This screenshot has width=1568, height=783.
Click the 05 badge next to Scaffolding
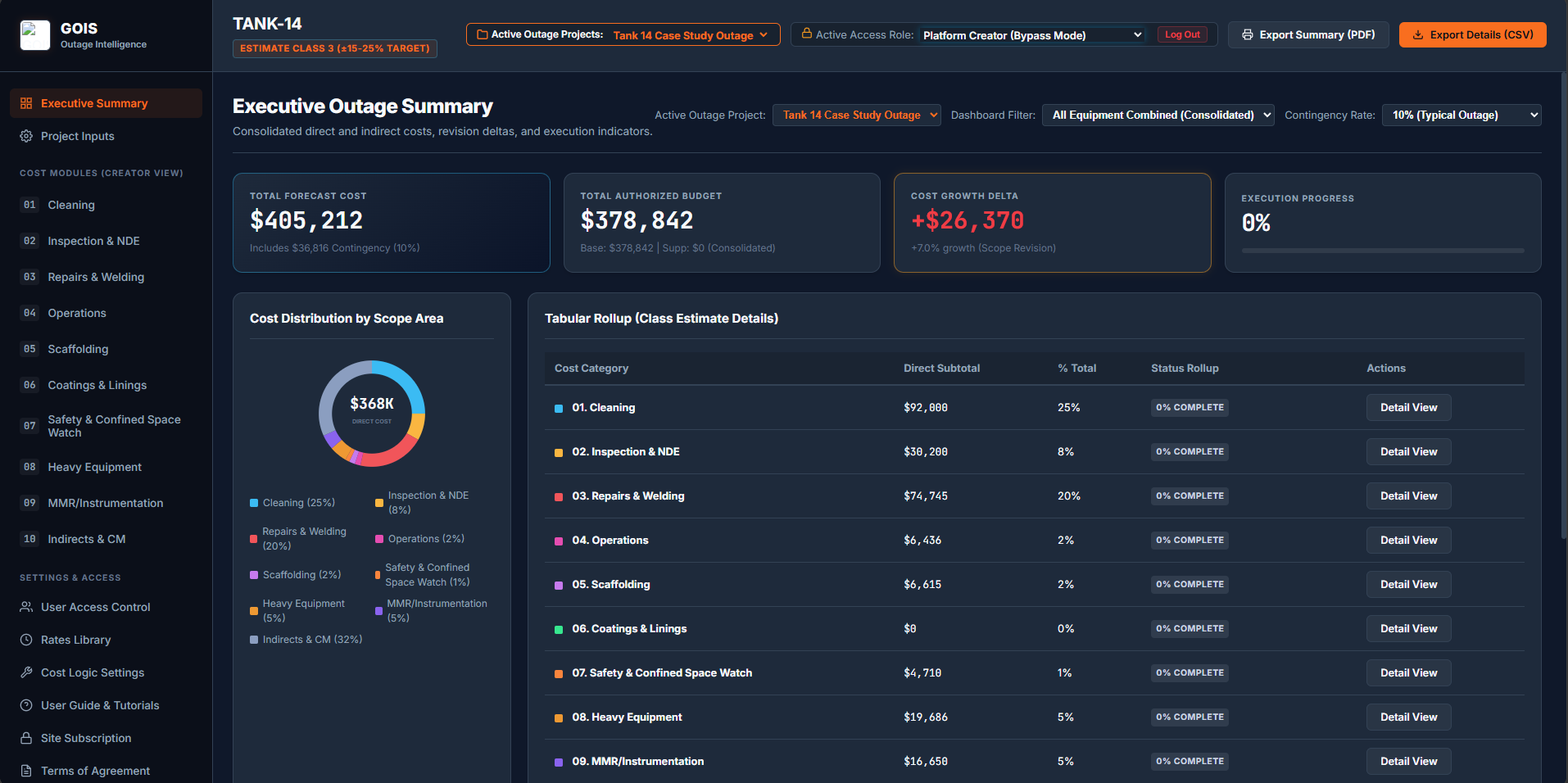click(x=29, y=349)
